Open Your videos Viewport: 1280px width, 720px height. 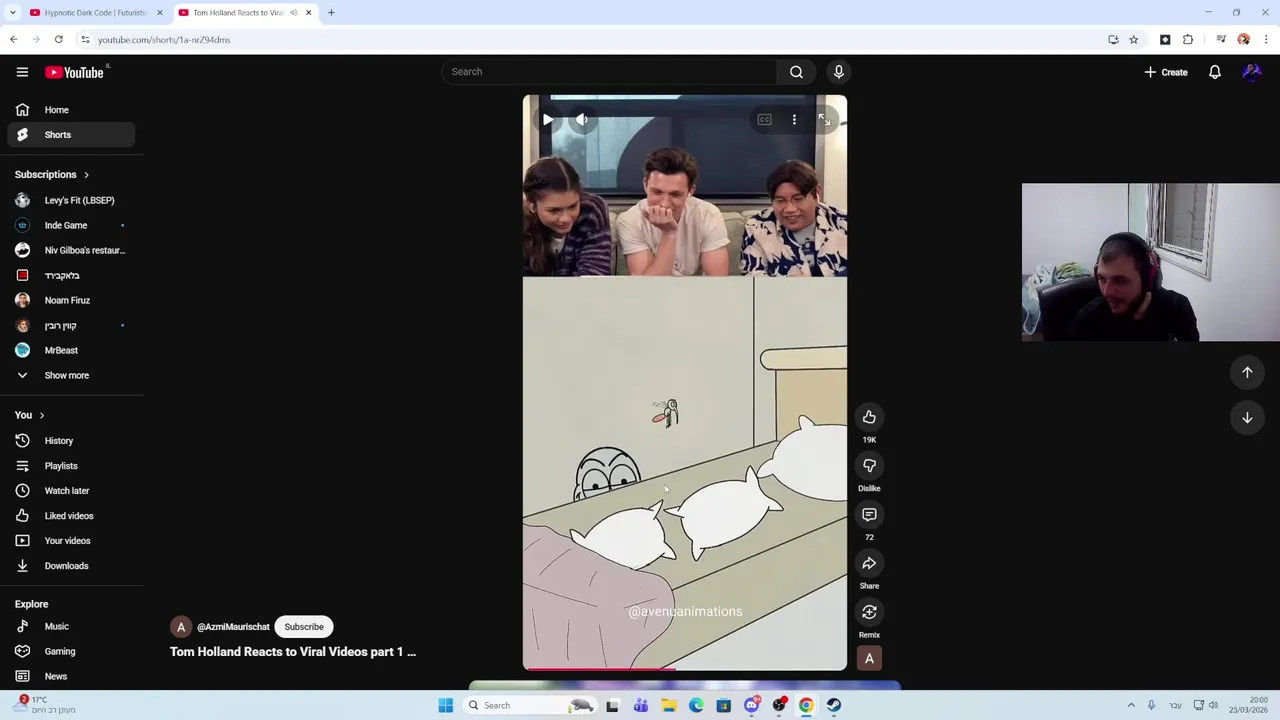(71, 541)
